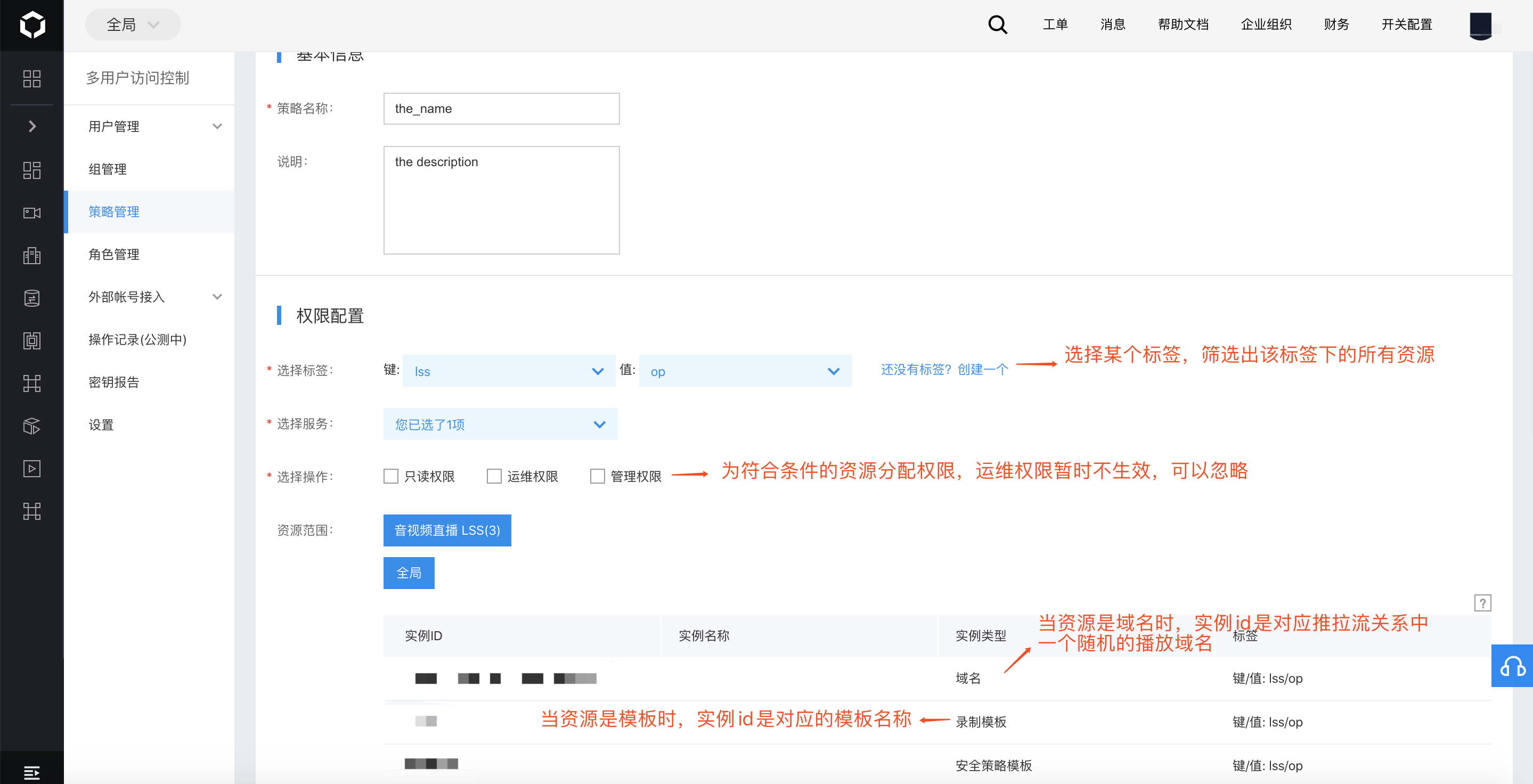Click the cloud console logo
This screenshot has height=784, width=1533.
click(x=31, y=25)
